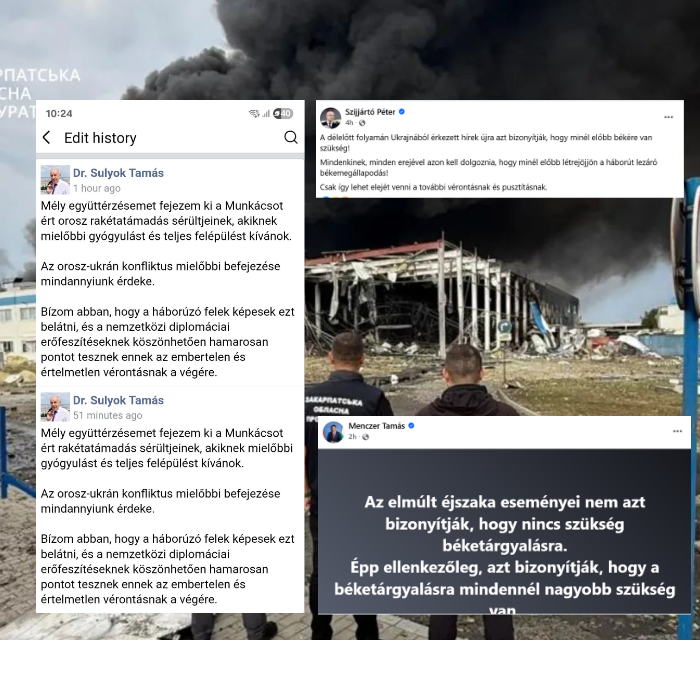Click the public globe icon on Szijjártó post
Screen dimensions: 700x700
click(362, 123)
